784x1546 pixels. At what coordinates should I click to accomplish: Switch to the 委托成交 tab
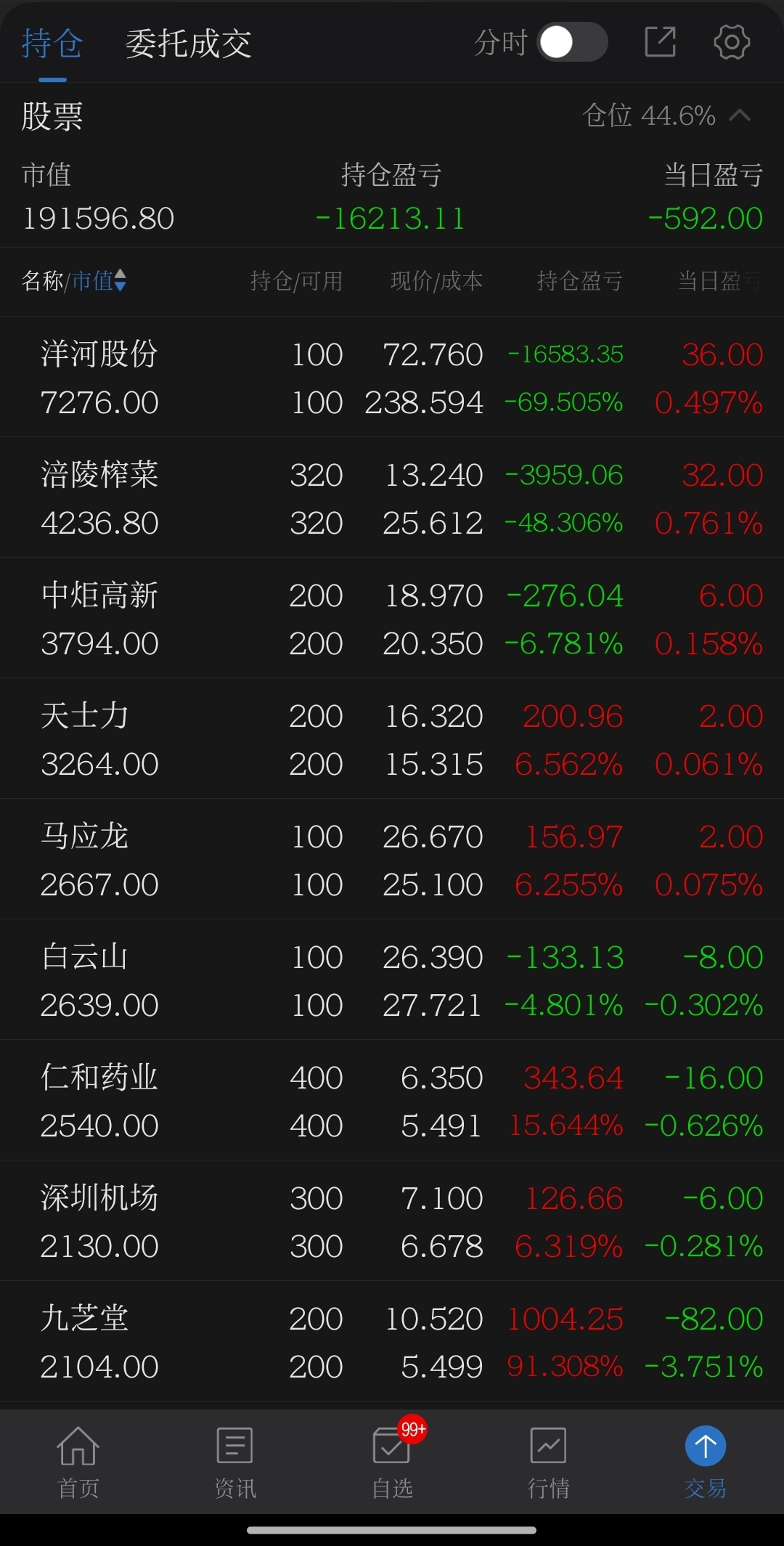tap(189, 44)
